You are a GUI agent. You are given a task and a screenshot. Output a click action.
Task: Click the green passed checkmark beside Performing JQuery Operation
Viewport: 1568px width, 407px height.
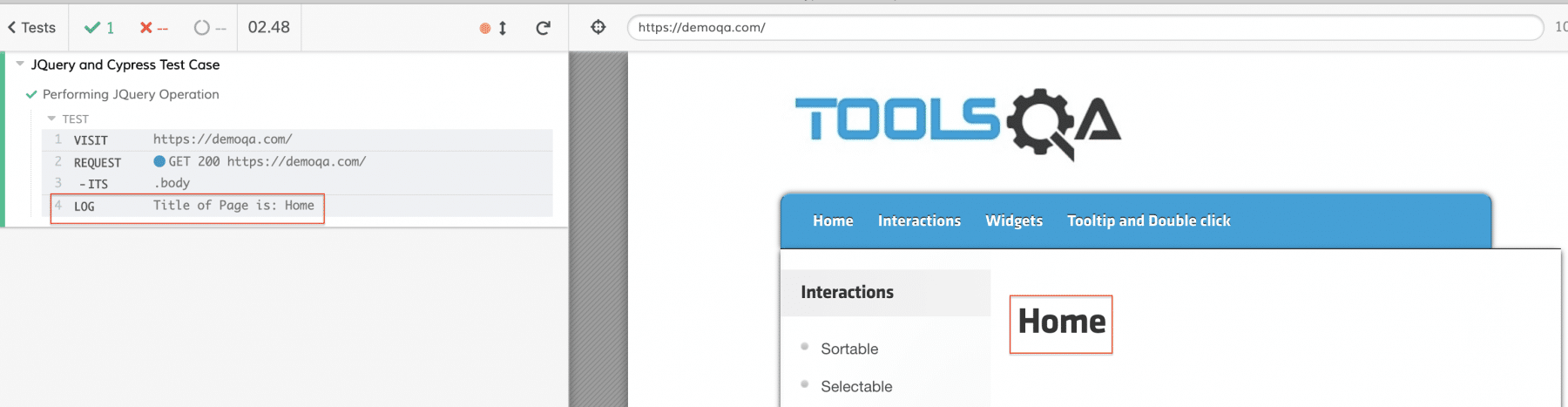[x=31, y=94]
